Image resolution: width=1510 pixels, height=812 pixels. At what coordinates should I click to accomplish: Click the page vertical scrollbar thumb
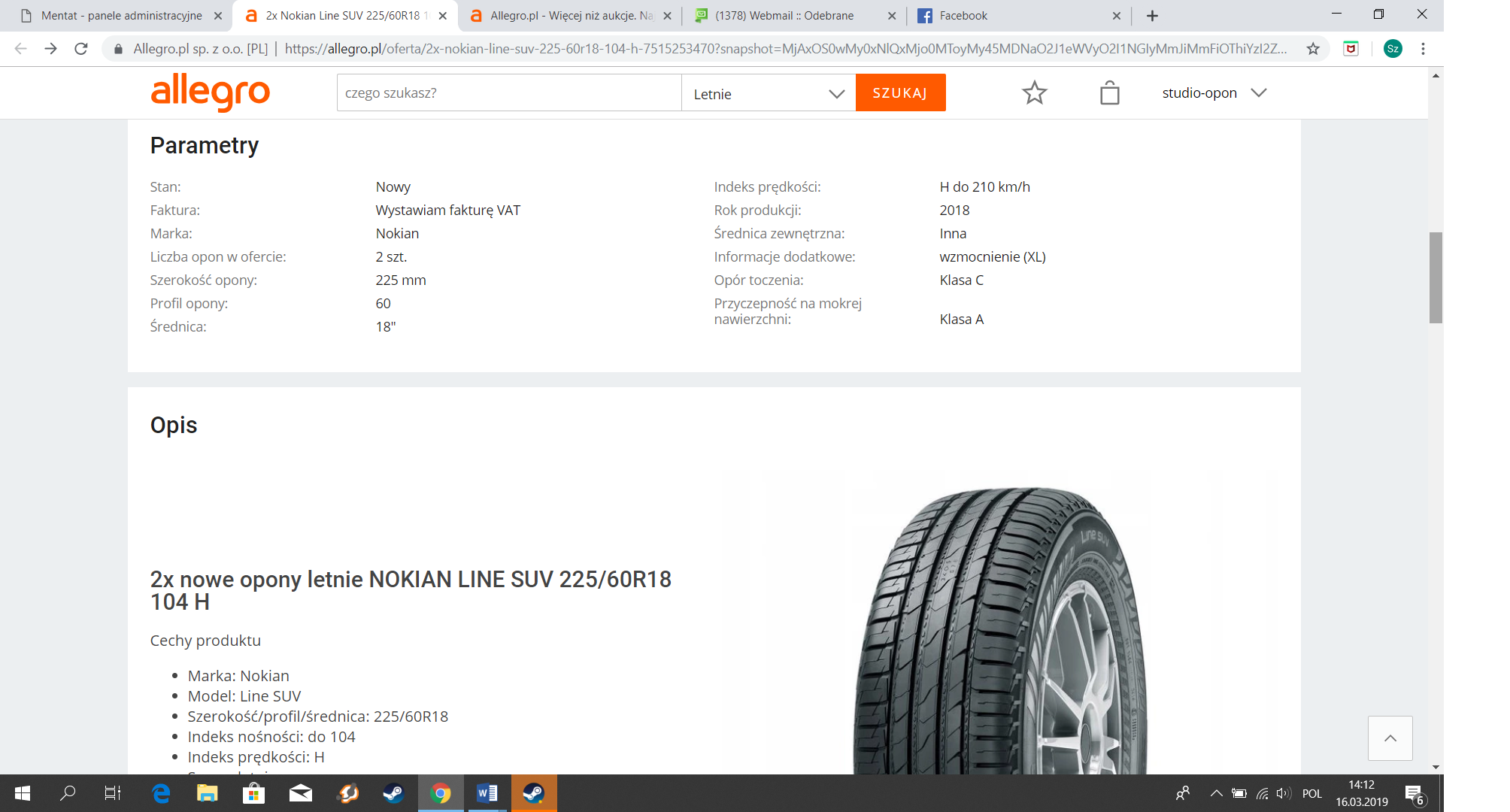click(1436, 278)
